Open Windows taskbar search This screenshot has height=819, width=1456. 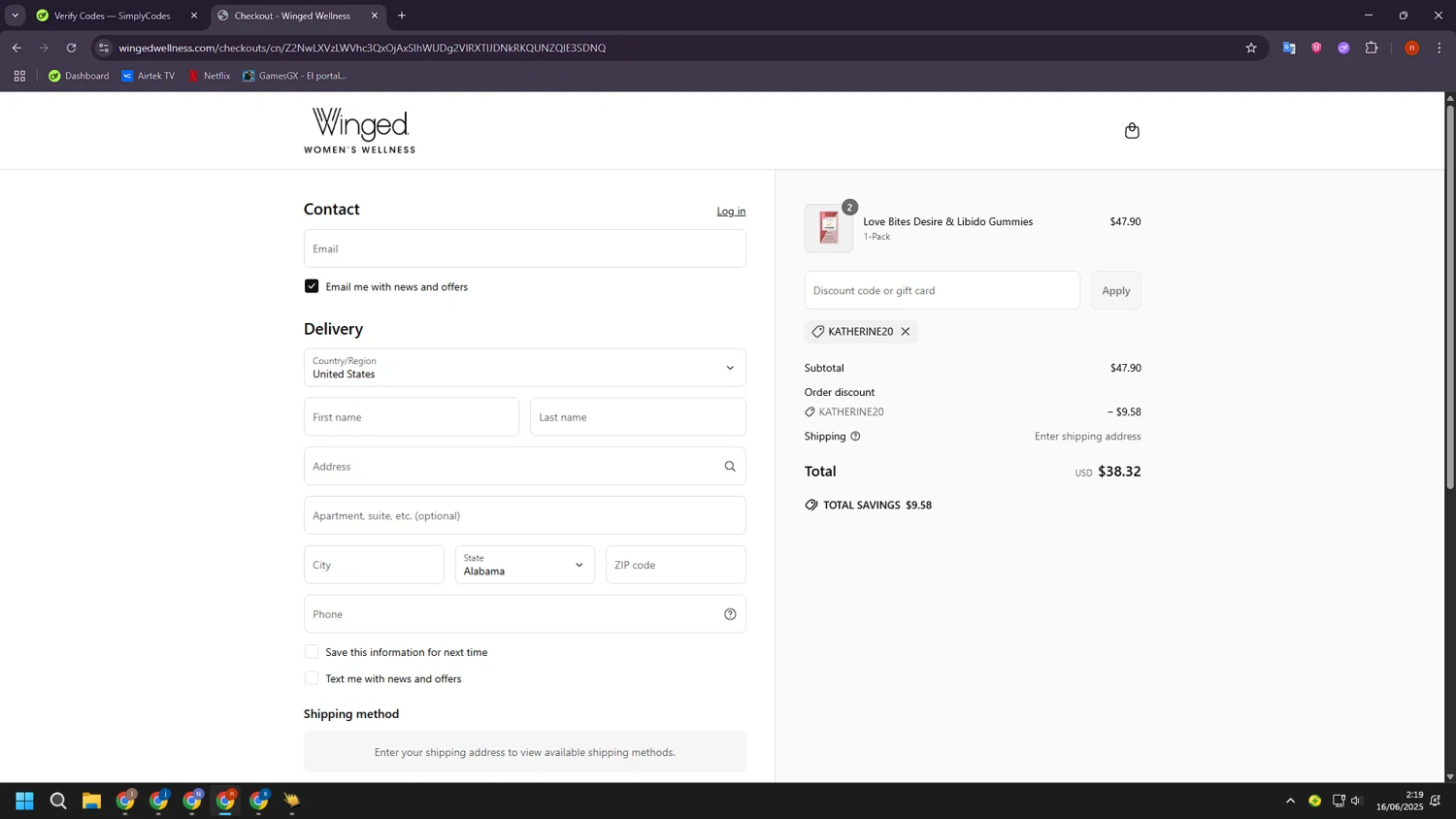point(58,801)
